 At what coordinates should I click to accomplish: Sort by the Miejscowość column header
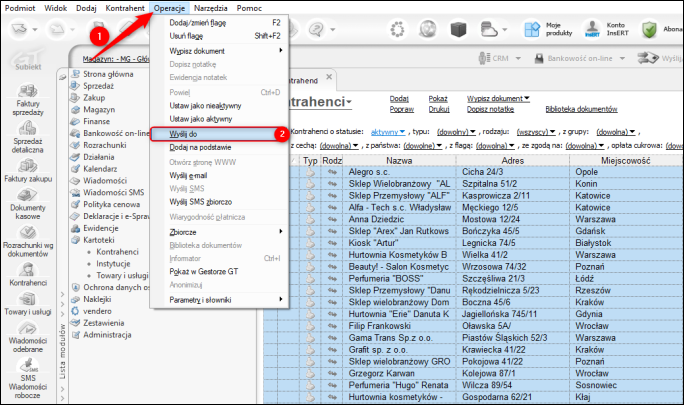[x=626, y=161]
